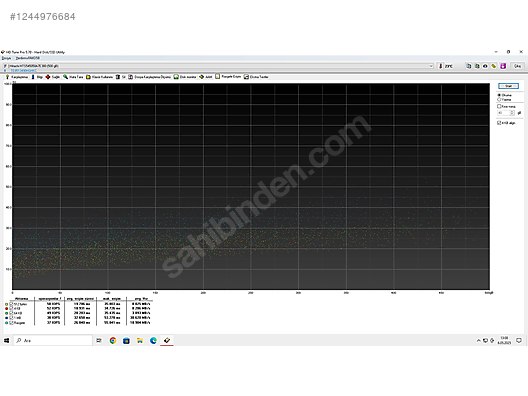Screen dimensions: 528x396
Task: Launch Google Chrome from the taskbar
Action: point(113,340)
